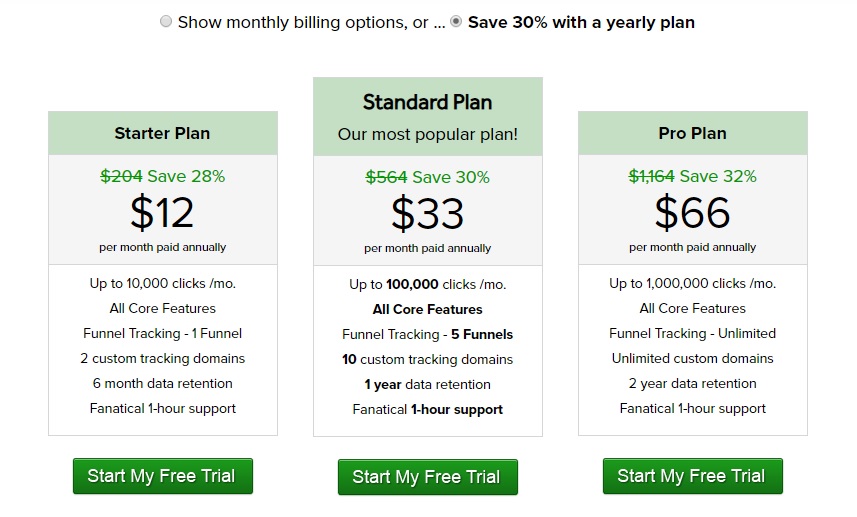Click the Standard Plan title

click(x=427, y=102)
